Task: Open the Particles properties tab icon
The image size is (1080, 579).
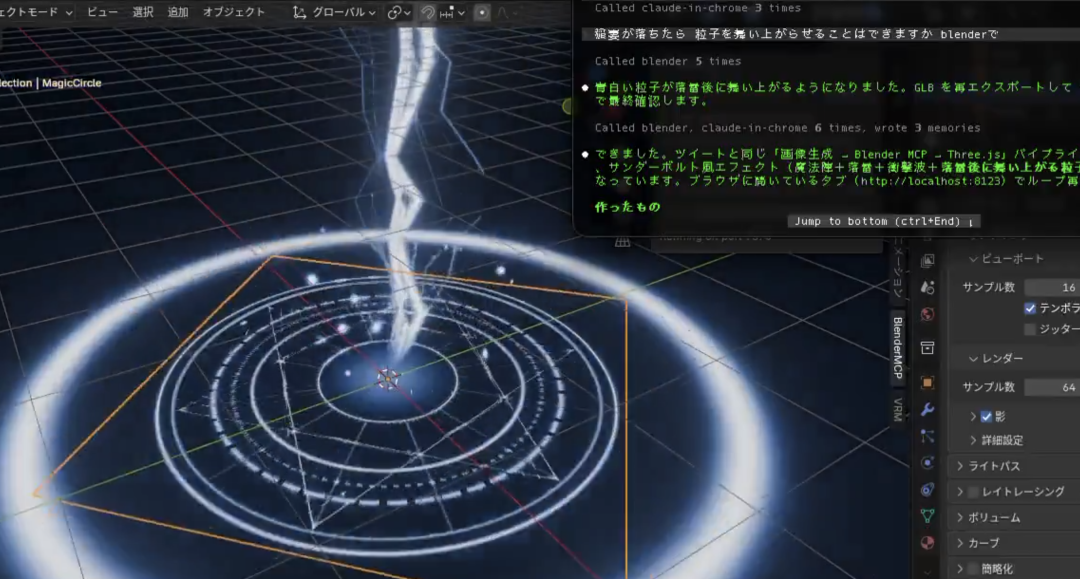Action: click(928, 436)
